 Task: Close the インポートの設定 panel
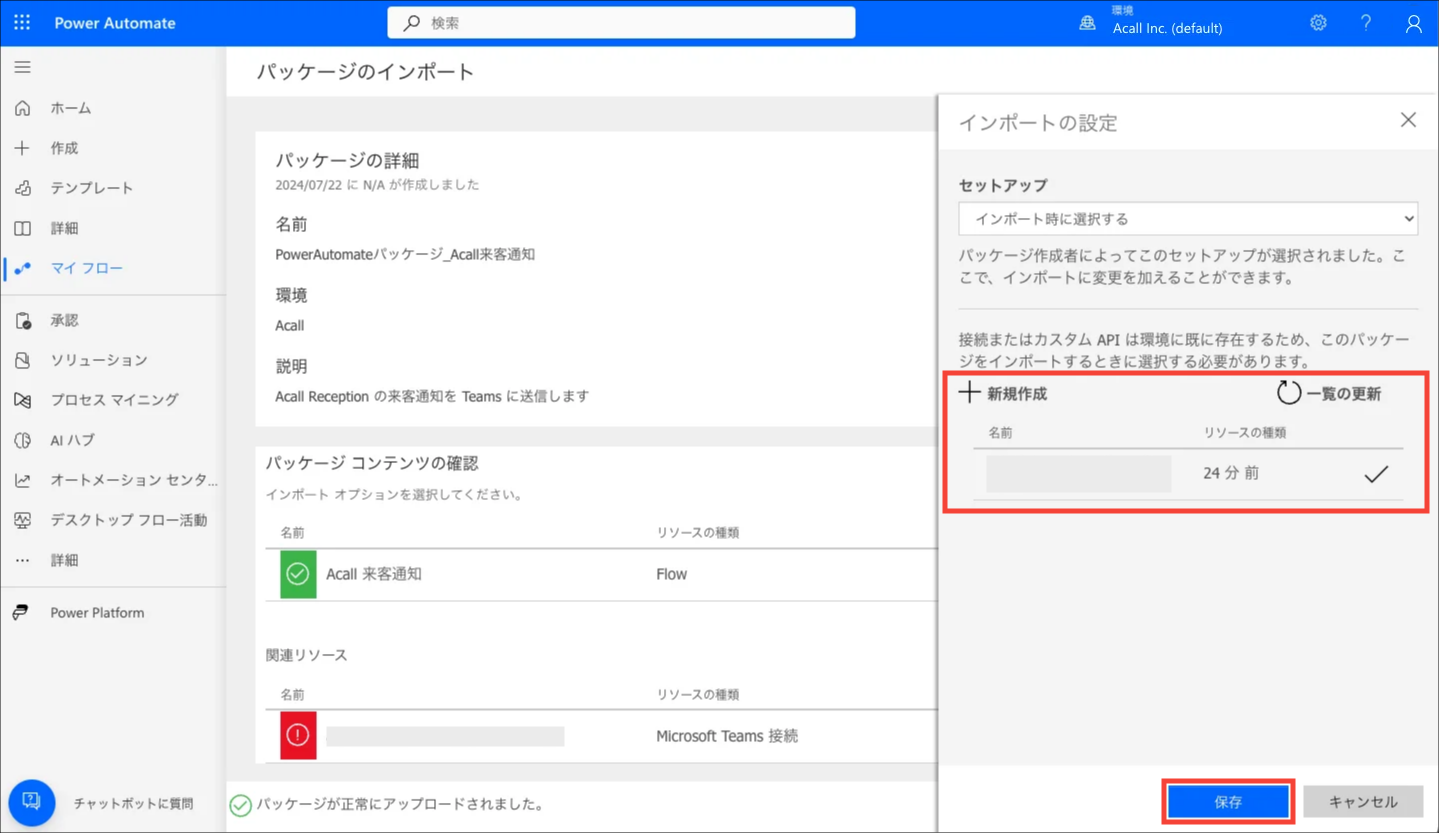click(1408, 120)
